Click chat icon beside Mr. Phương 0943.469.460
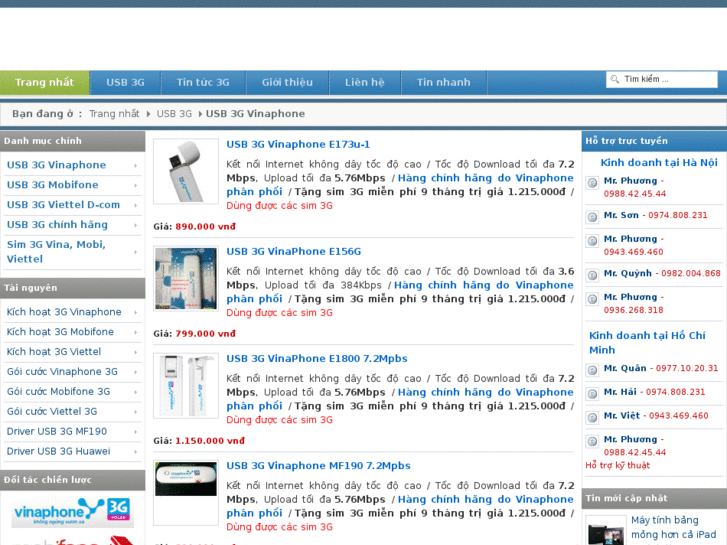Screen dimensions: 727x545 click(592, 240)
